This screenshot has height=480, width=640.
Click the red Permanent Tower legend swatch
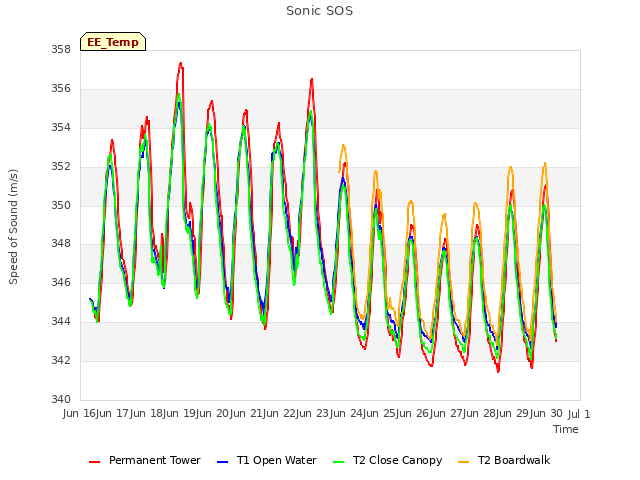click(95, 462)
